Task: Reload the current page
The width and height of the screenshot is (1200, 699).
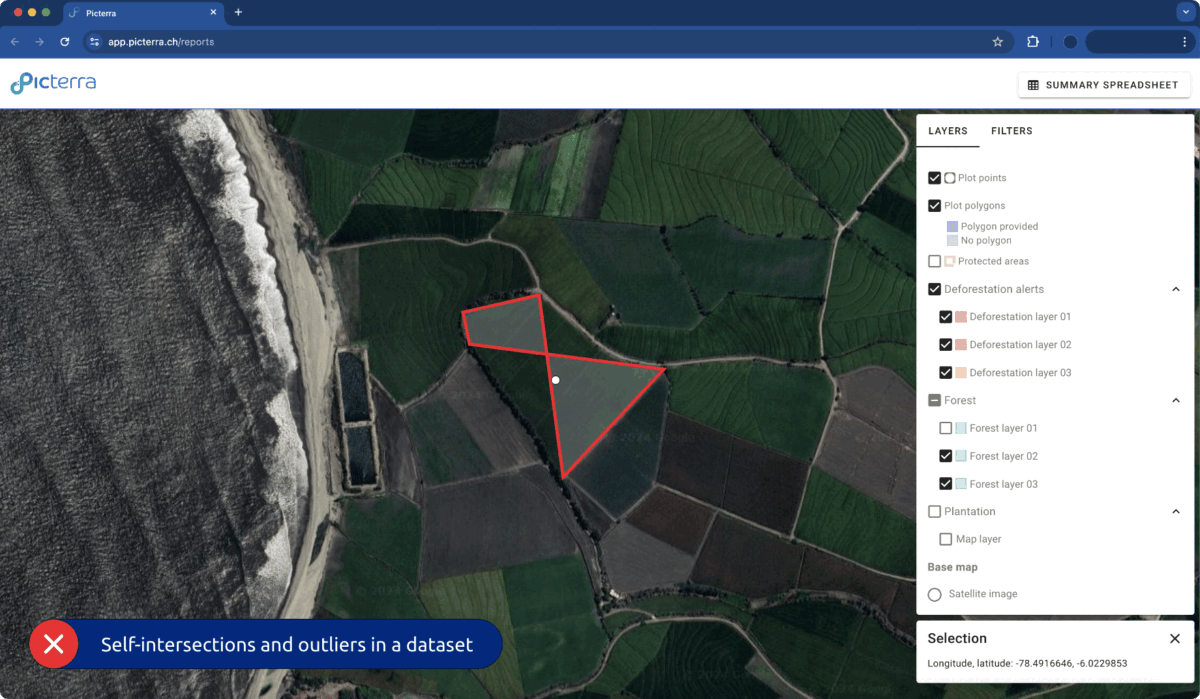Action: point(65,42)
